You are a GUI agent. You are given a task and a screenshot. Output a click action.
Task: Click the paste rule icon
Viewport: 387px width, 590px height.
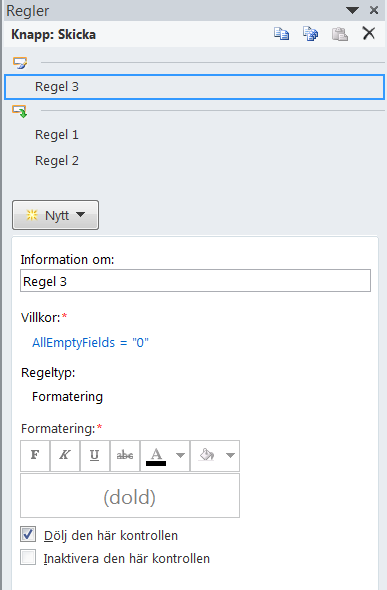pos(340,34)
